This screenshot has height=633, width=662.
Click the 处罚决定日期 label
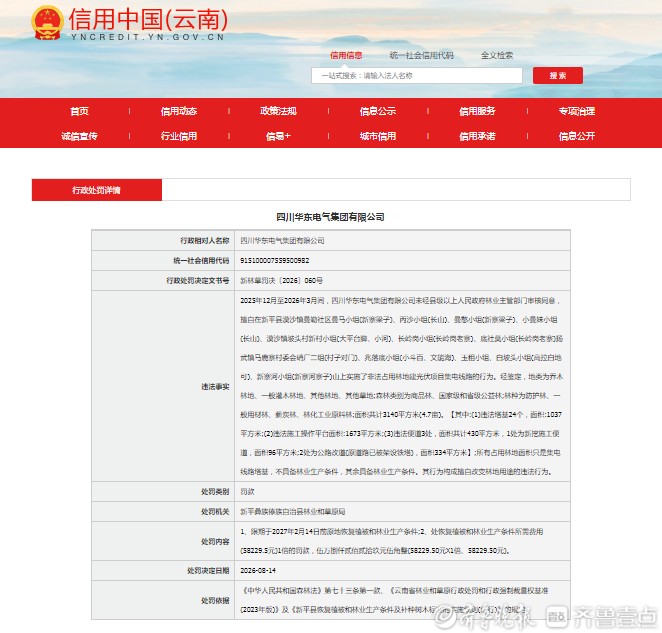[208, 571]
